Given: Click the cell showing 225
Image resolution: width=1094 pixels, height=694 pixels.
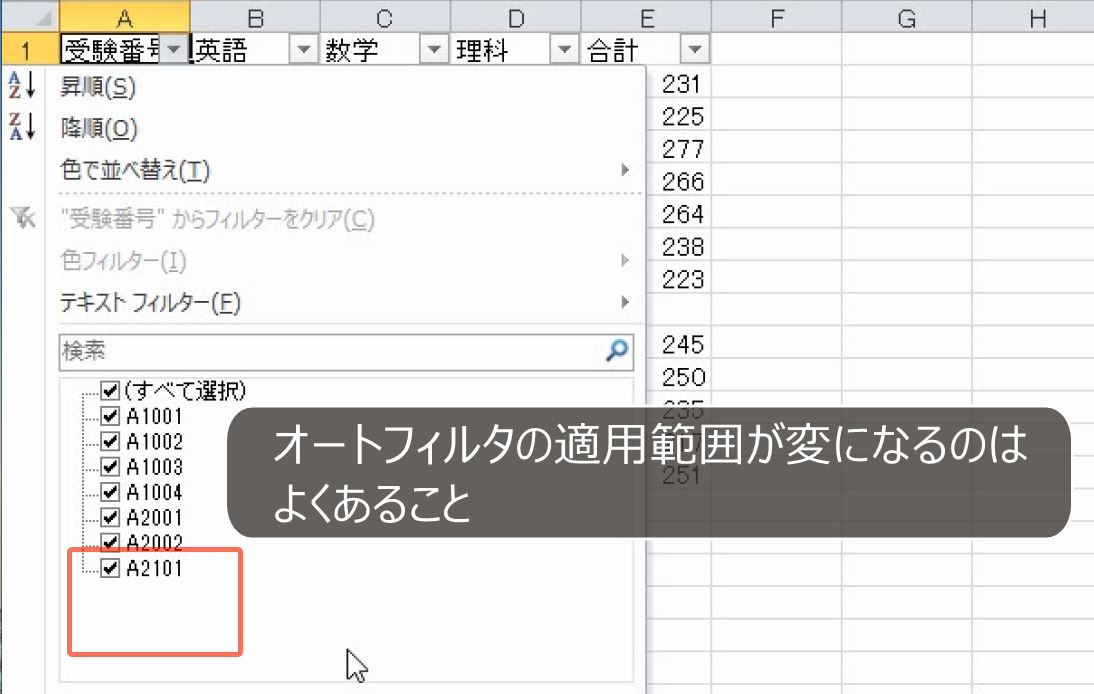Looking at the screenshot, I should 679,116.
